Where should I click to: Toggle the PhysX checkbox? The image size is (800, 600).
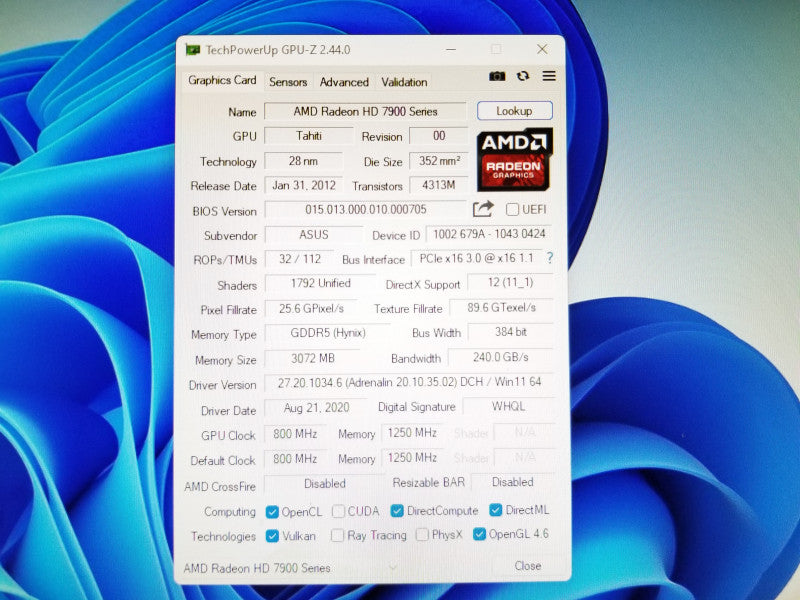tap(422, 535)
